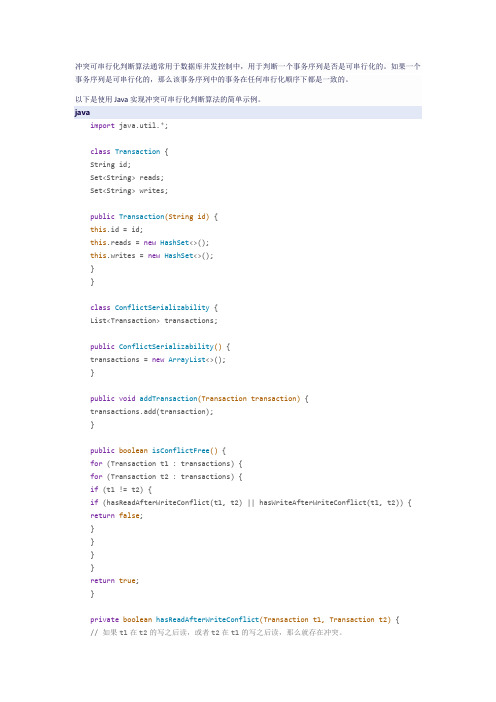Click 'transactions = new ArrayList<>();' statement
Image resolution: width=496 pixels, height=702 pixels.
pos(158,360)
